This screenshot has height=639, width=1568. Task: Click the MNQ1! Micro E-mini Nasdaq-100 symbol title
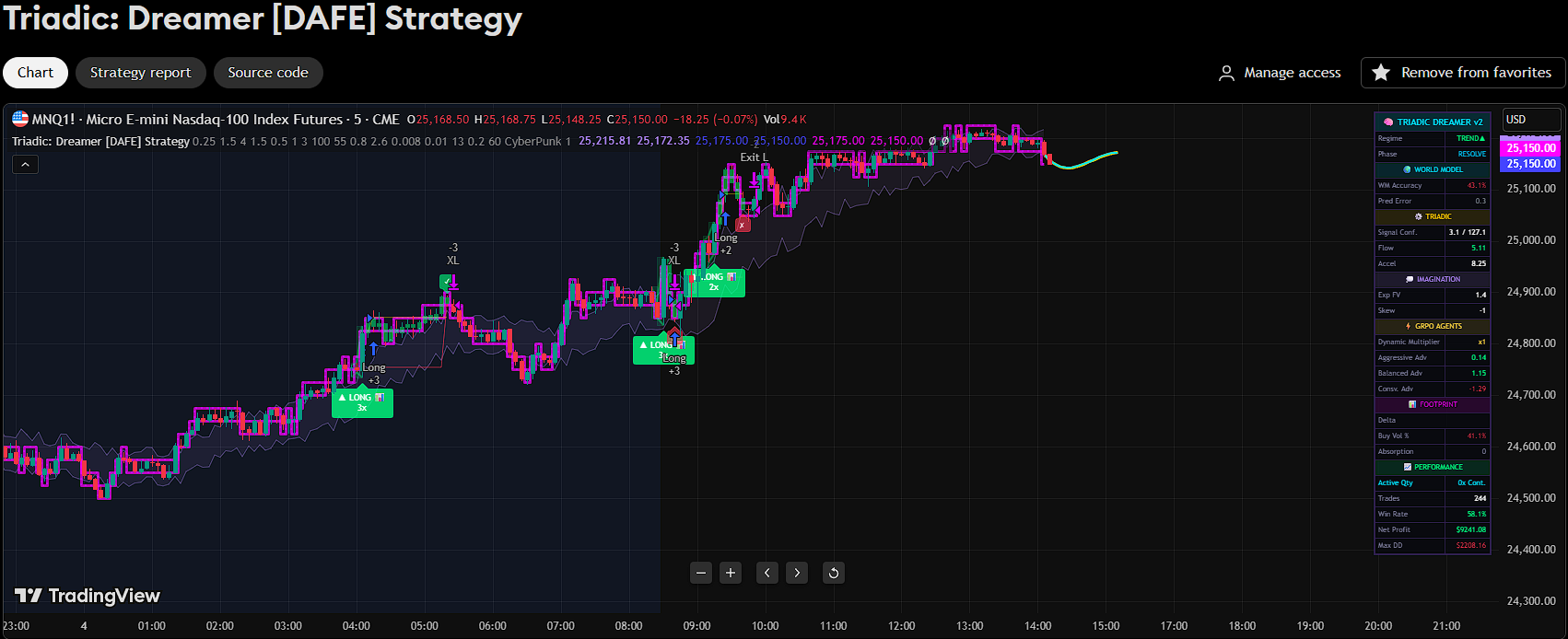216,120
